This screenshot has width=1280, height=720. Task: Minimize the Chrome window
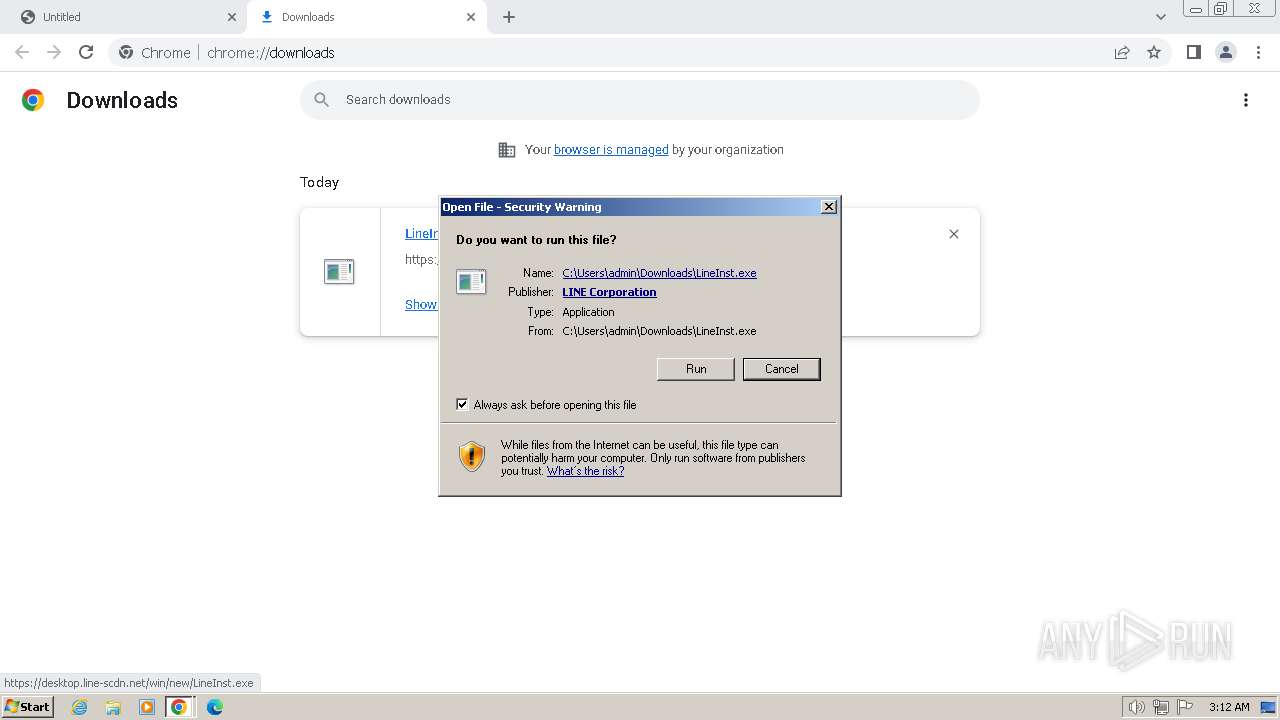[x=1195, y=9]
